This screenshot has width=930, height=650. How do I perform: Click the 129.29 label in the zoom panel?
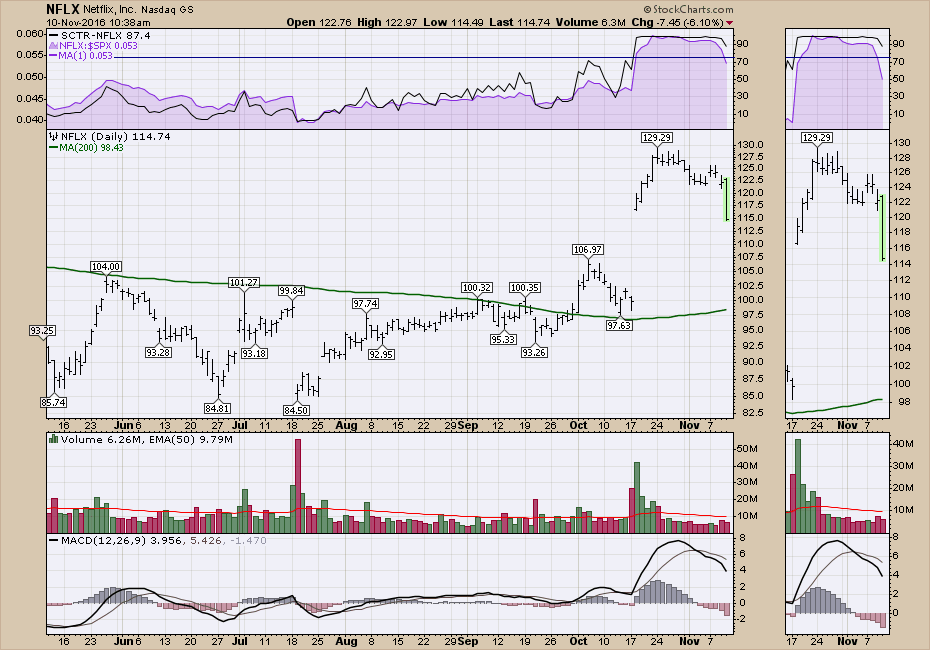click(817, 138)
